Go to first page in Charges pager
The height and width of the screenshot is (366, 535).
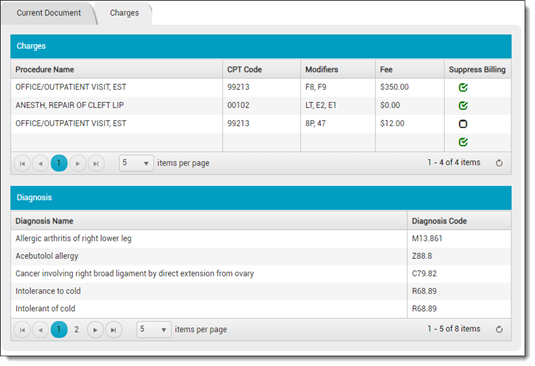[x=23, y=163]
